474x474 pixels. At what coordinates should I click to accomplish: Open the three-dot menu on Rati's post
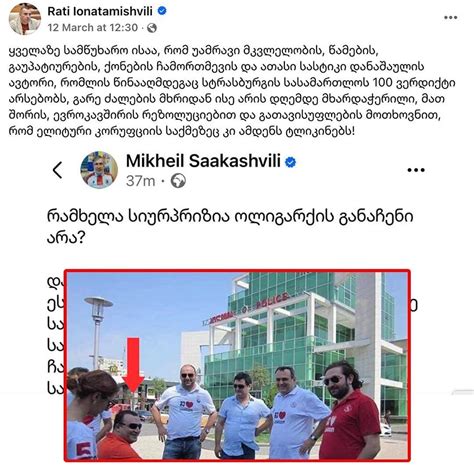[x=450, y=18]
